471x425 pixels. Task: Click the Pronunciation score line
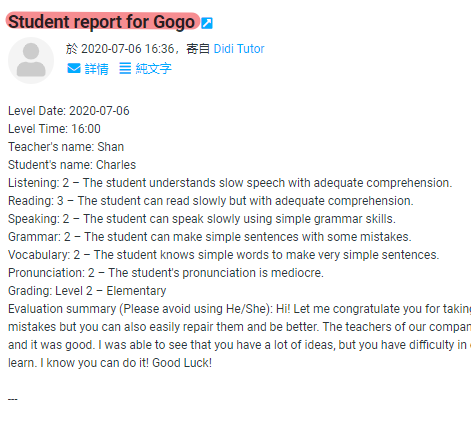(166, 273)
